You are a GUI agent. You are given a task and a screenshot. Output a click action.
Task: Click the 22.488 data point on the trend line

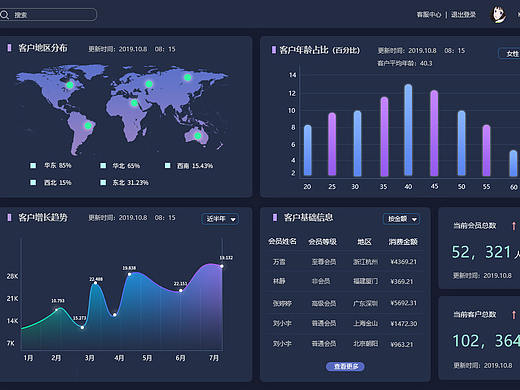point(96,283)
